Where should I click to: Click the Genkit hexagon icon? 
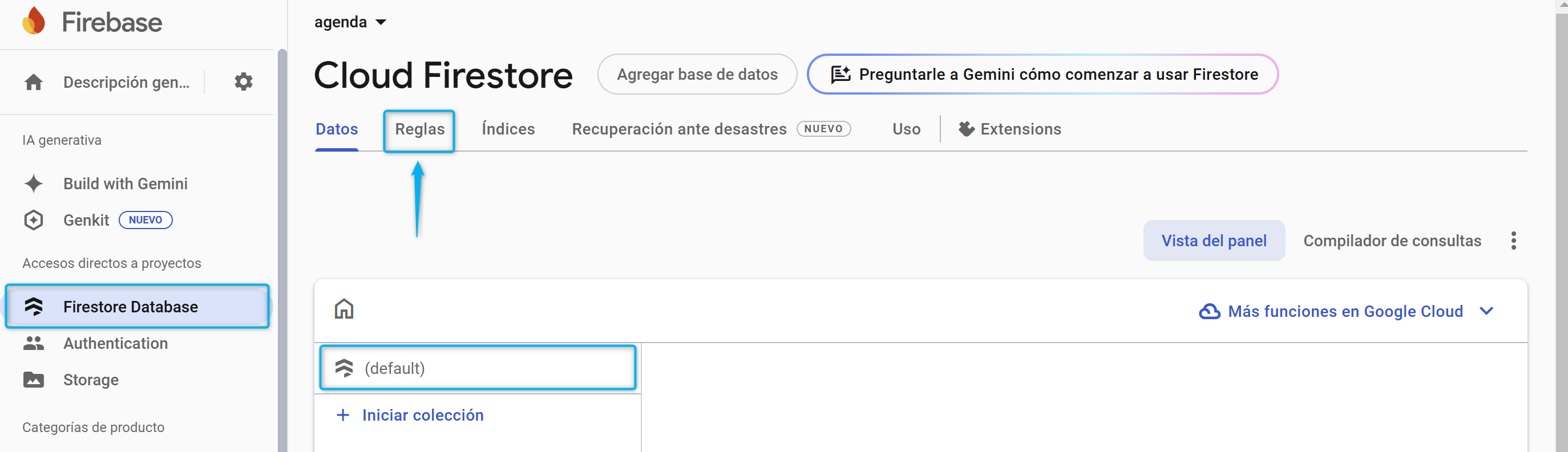click(34, 220)
